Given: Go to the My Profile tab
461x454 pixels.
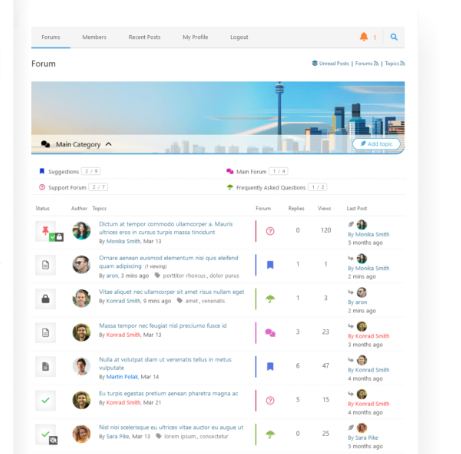Looking at the screenshot, I should pyautogui.click(x=195, y=37).
